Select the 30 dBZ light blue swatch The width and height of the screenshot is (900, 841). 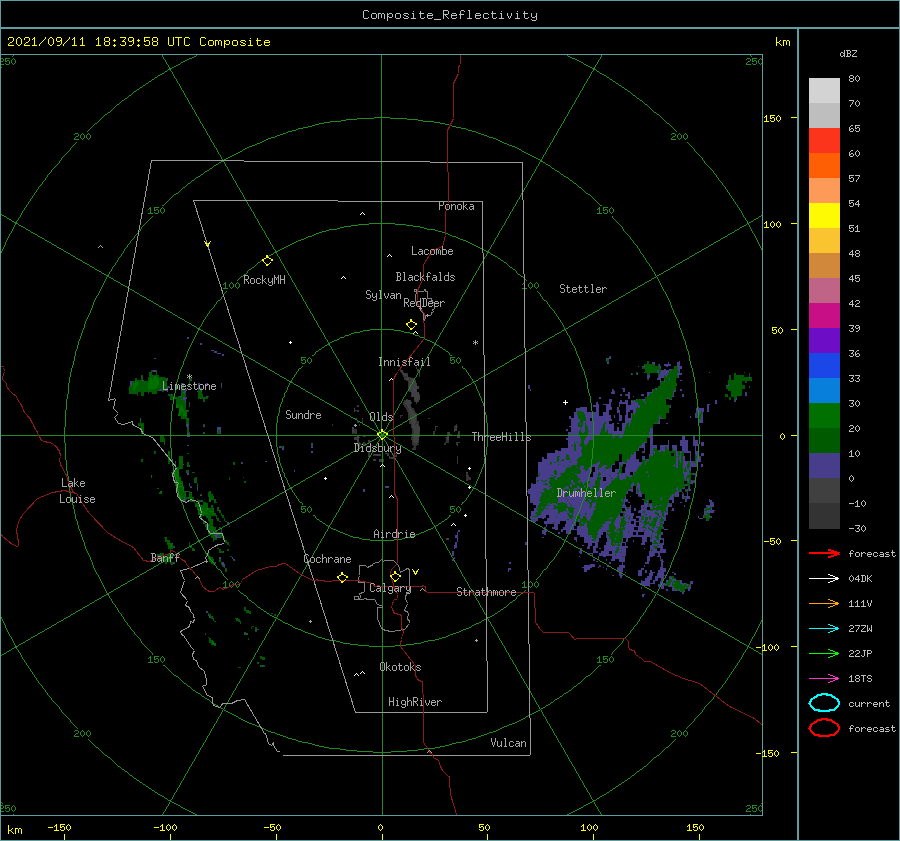(824, 390)
